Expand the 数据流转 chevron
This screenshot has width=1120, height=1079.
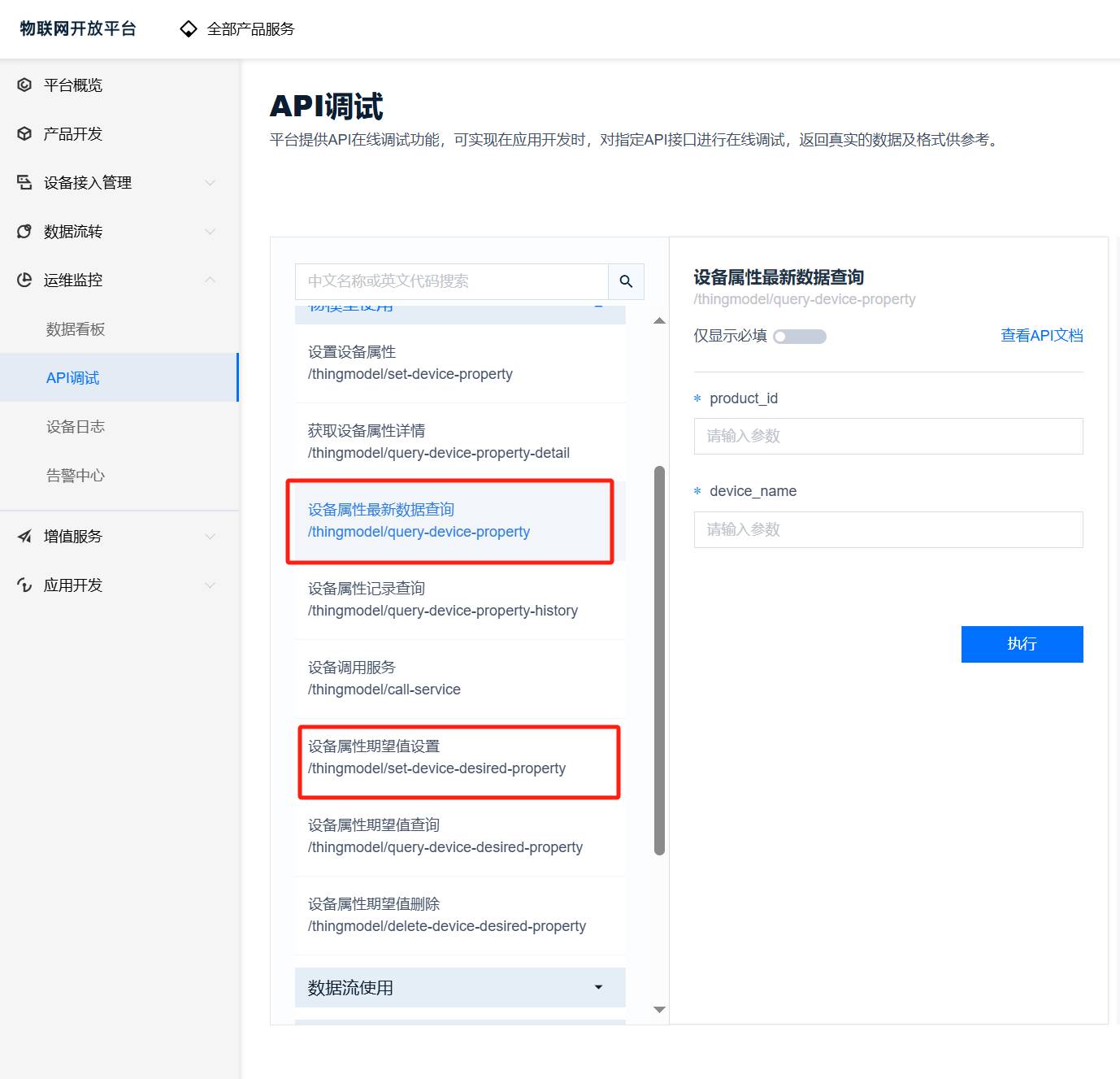[211, 231]
